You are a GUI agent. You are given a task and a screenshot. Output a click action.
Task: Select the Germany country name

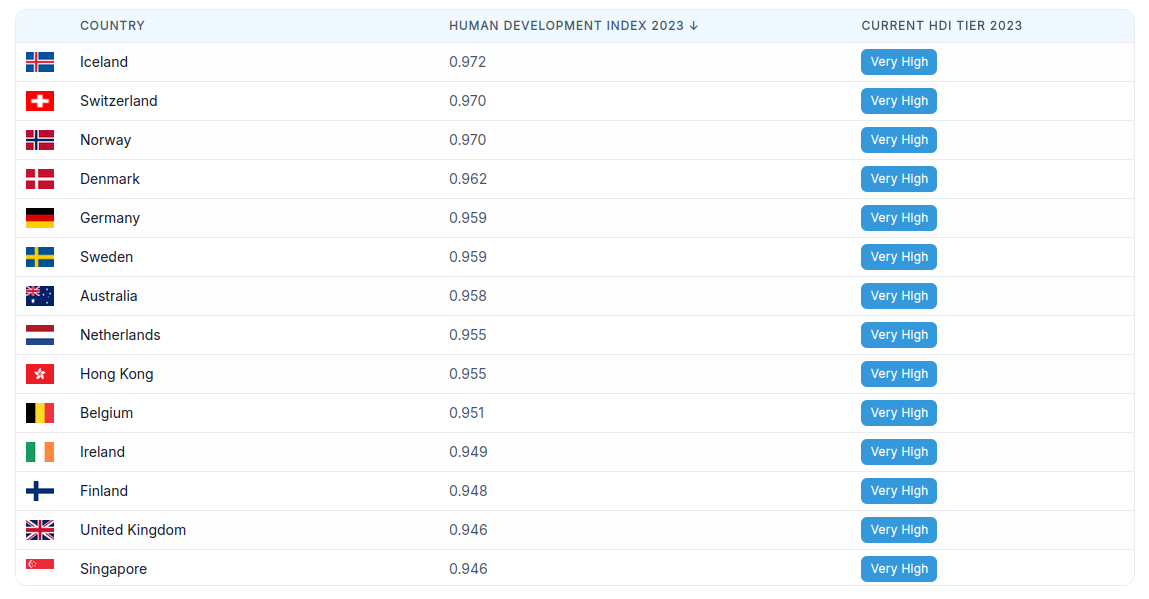click(x=110, y=218)
